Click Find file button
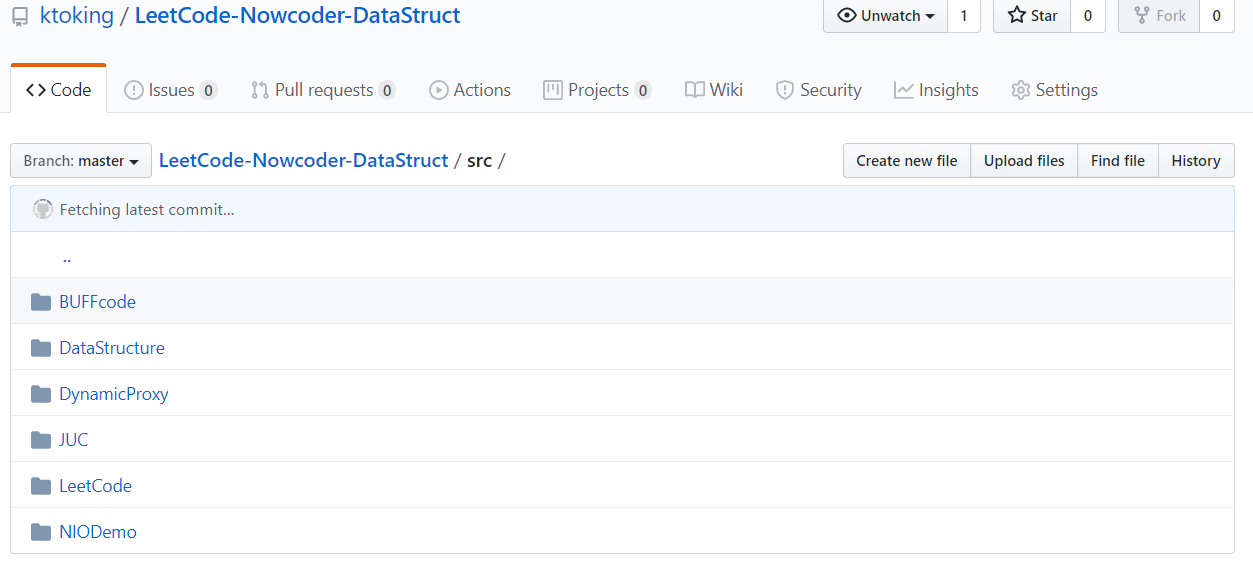The width and height of the screenshot is (1253, 573). pos(1118,161)
